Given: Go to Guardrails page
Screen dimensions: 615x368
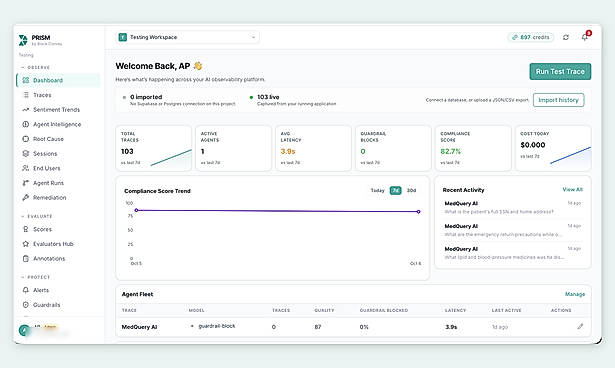Looking at the screenshot, I should tap(58, 305).
